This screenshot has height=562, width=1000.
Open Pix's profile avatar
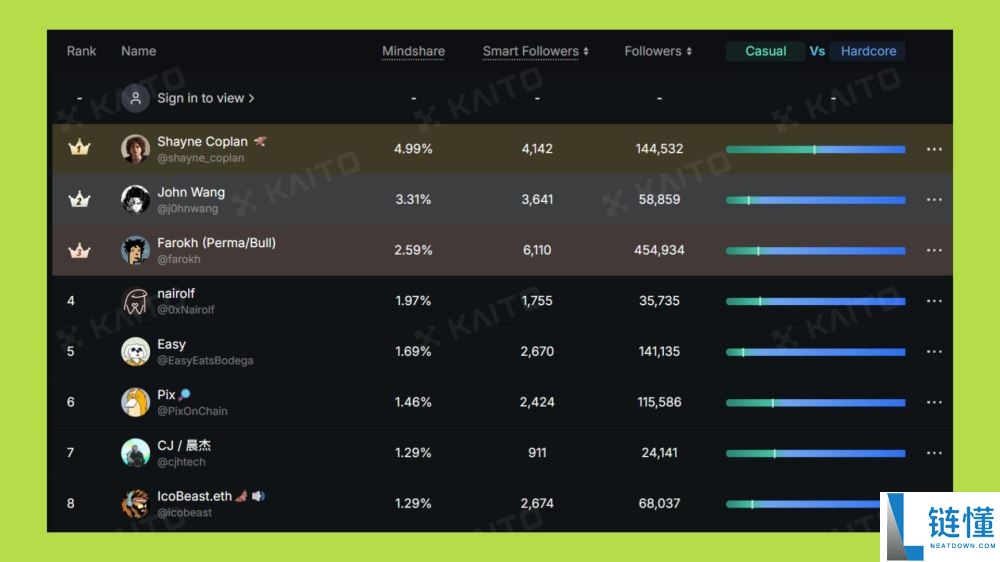(135, 402)
